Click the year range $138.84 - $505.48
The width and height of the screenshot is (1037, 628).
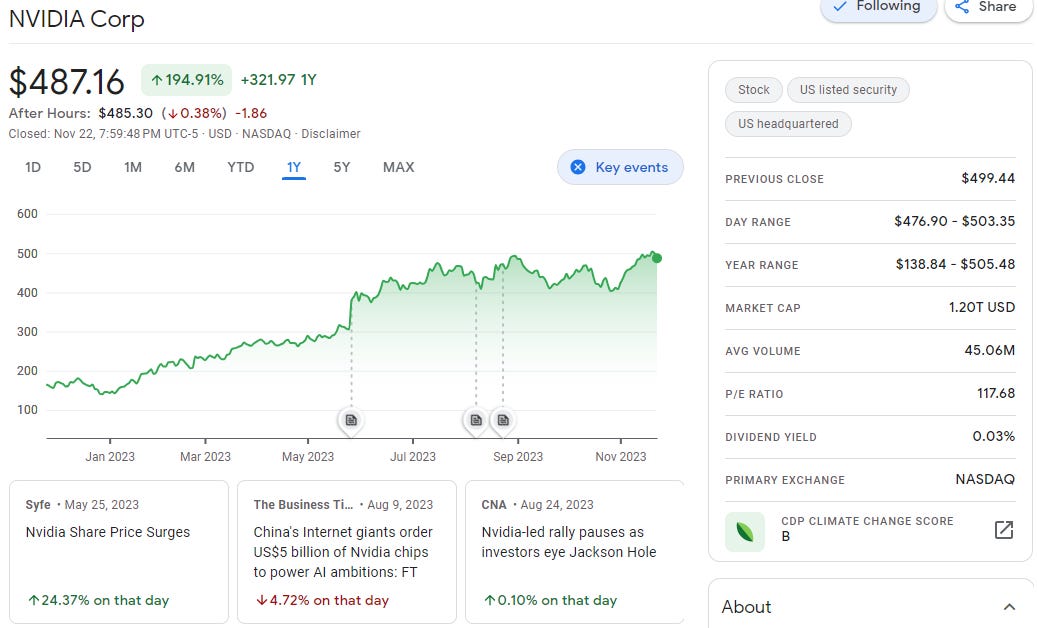[x=955, y=264]
